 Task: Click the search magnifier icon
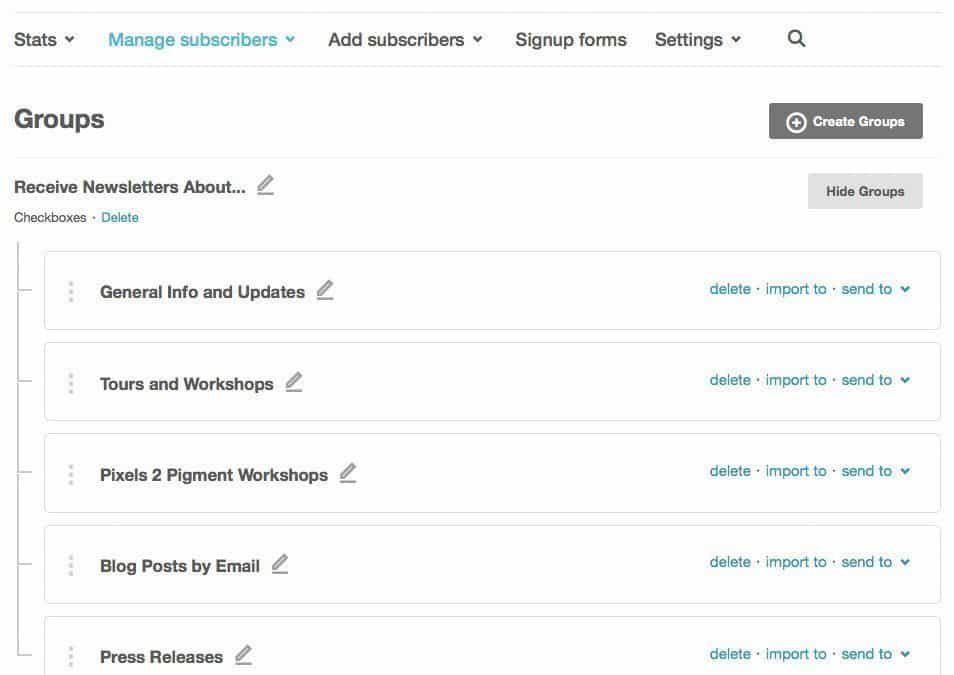click(796, 39)
